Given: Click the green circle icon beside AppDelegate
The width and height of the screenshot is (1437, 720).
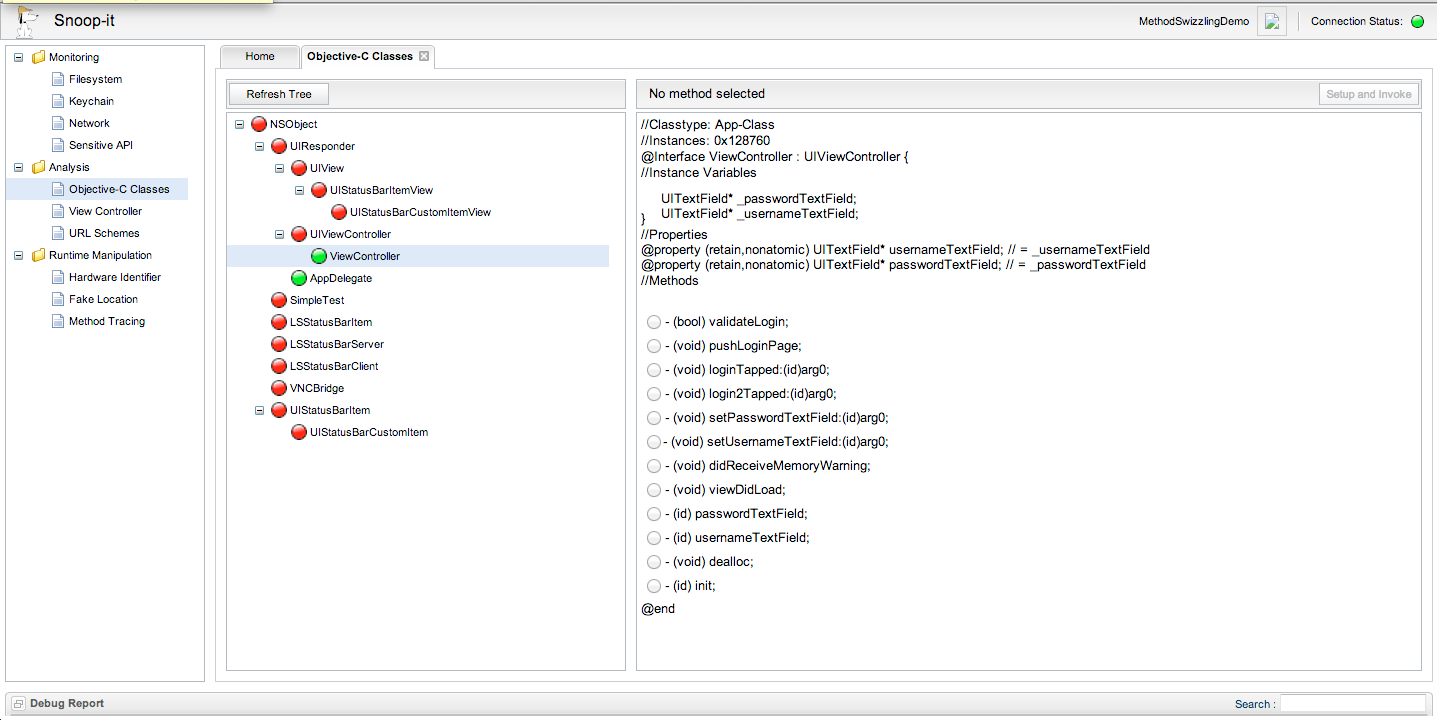Looking at the screenshot, I should point(299,278).
